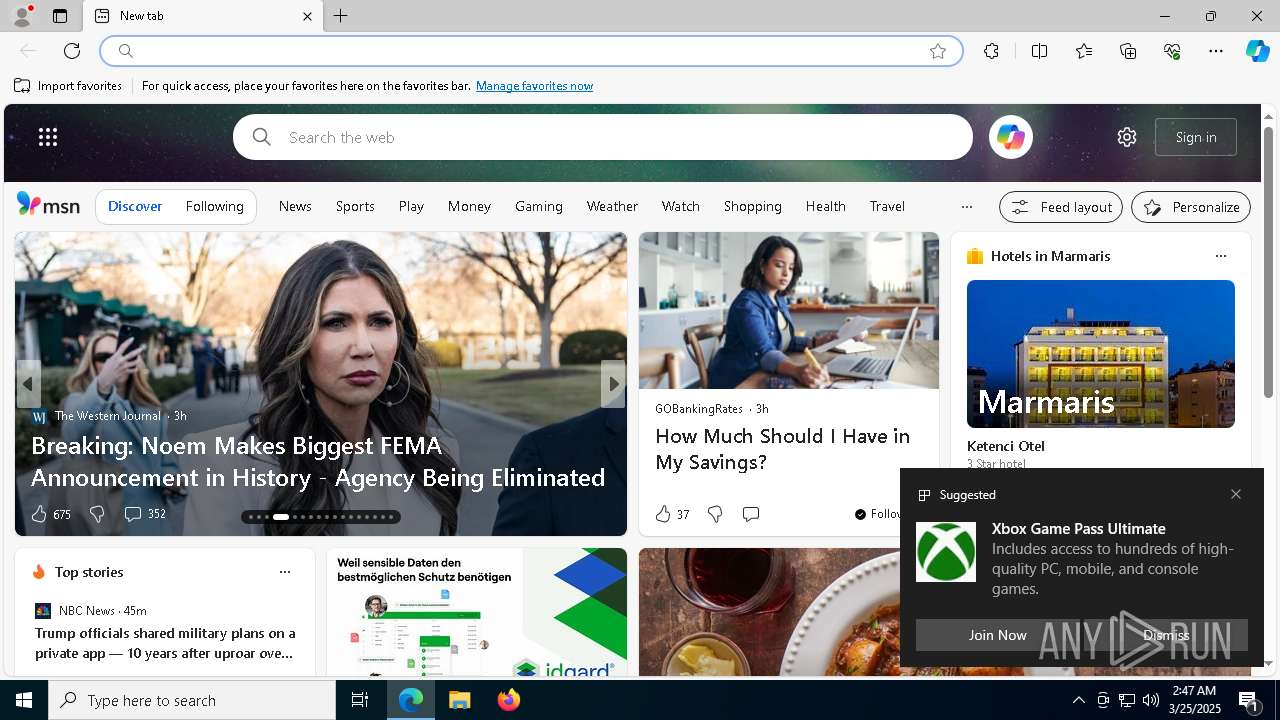This screenshot has height=720, width=1280.
Task: Open the browser profile icon
Action: [x=21, y=16]
